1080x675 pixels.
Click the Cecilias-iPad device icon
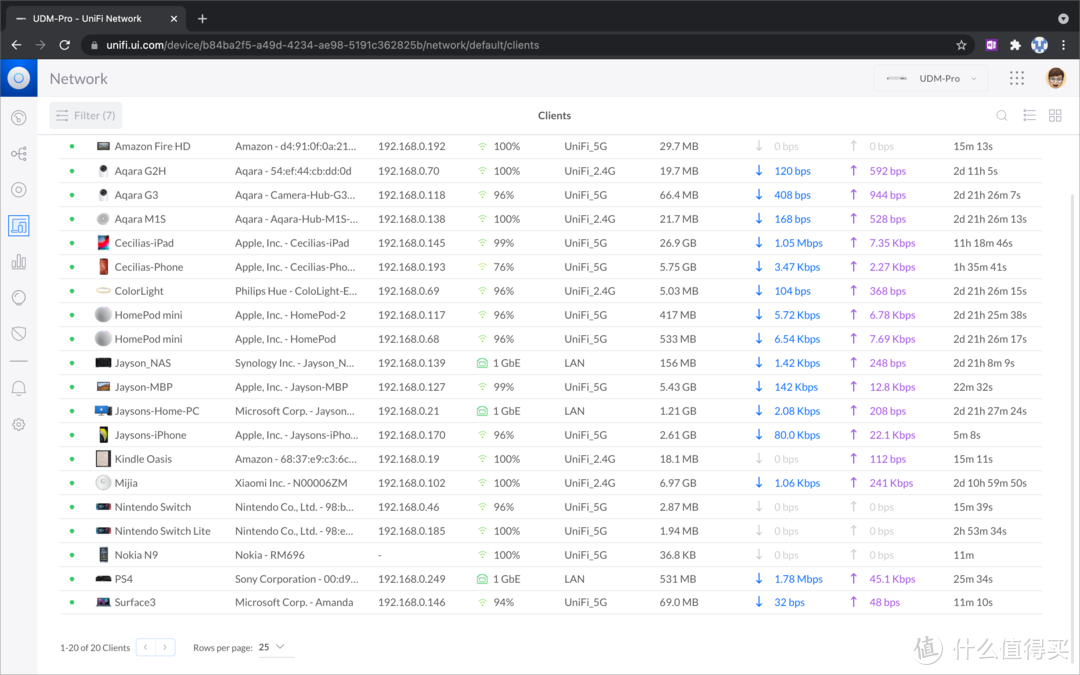coord(103,243)
